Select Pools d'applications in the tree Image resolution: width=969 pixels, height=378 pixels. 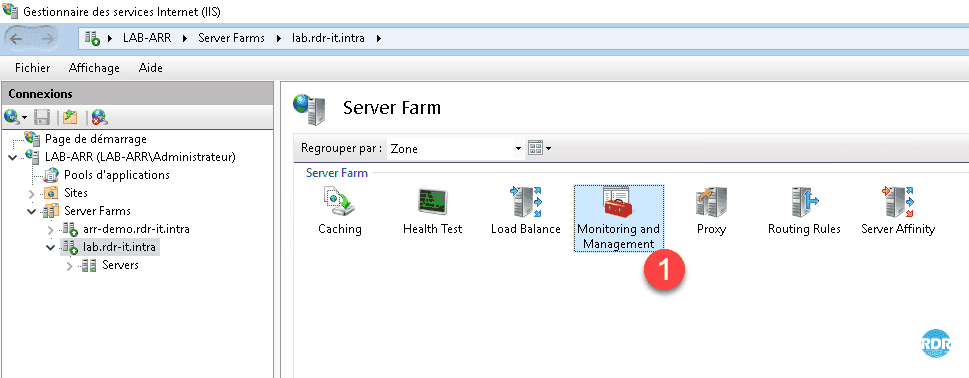[x=117, y=175]
